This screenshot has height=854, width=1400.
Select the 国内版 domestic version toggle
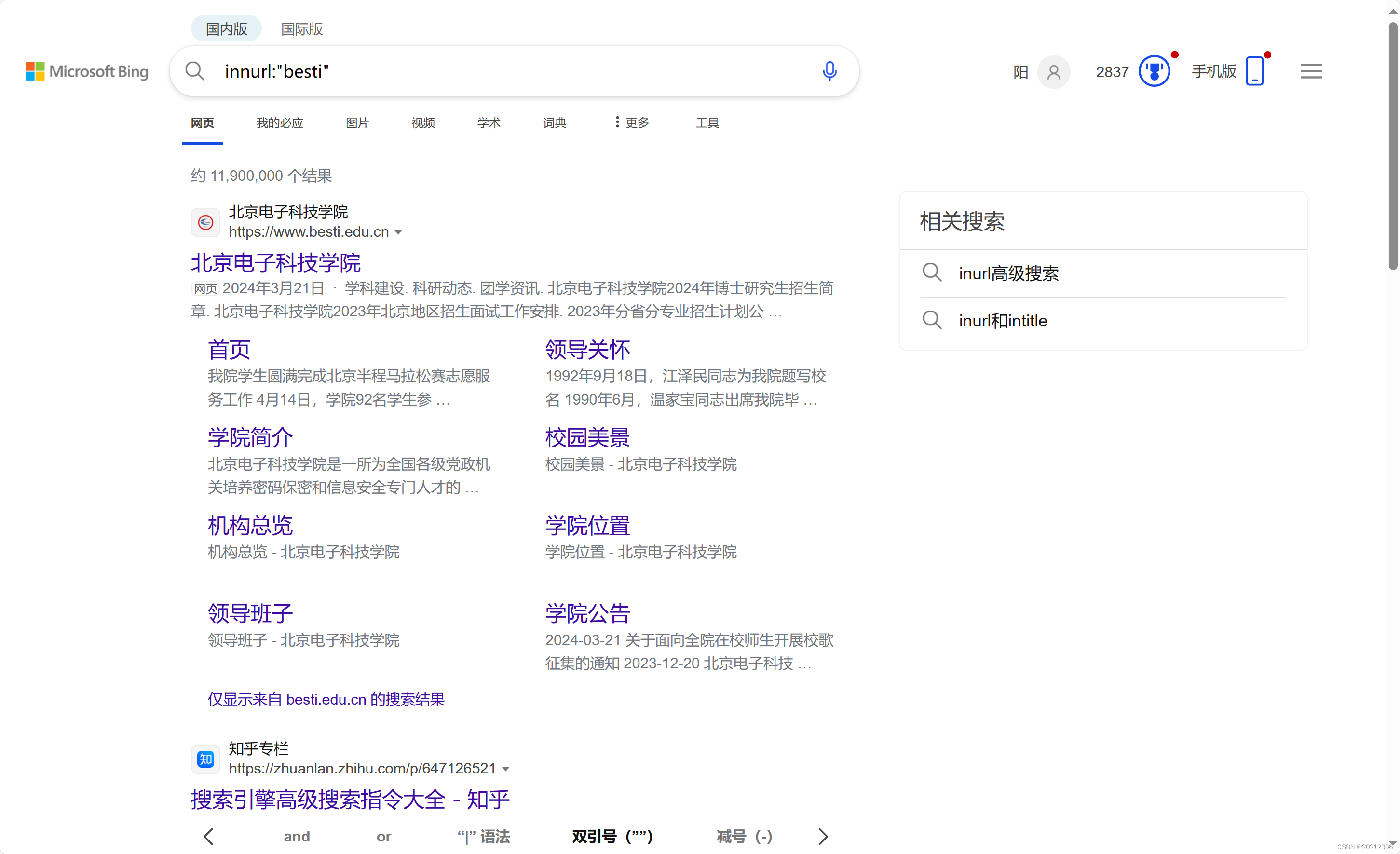[226, 29]
